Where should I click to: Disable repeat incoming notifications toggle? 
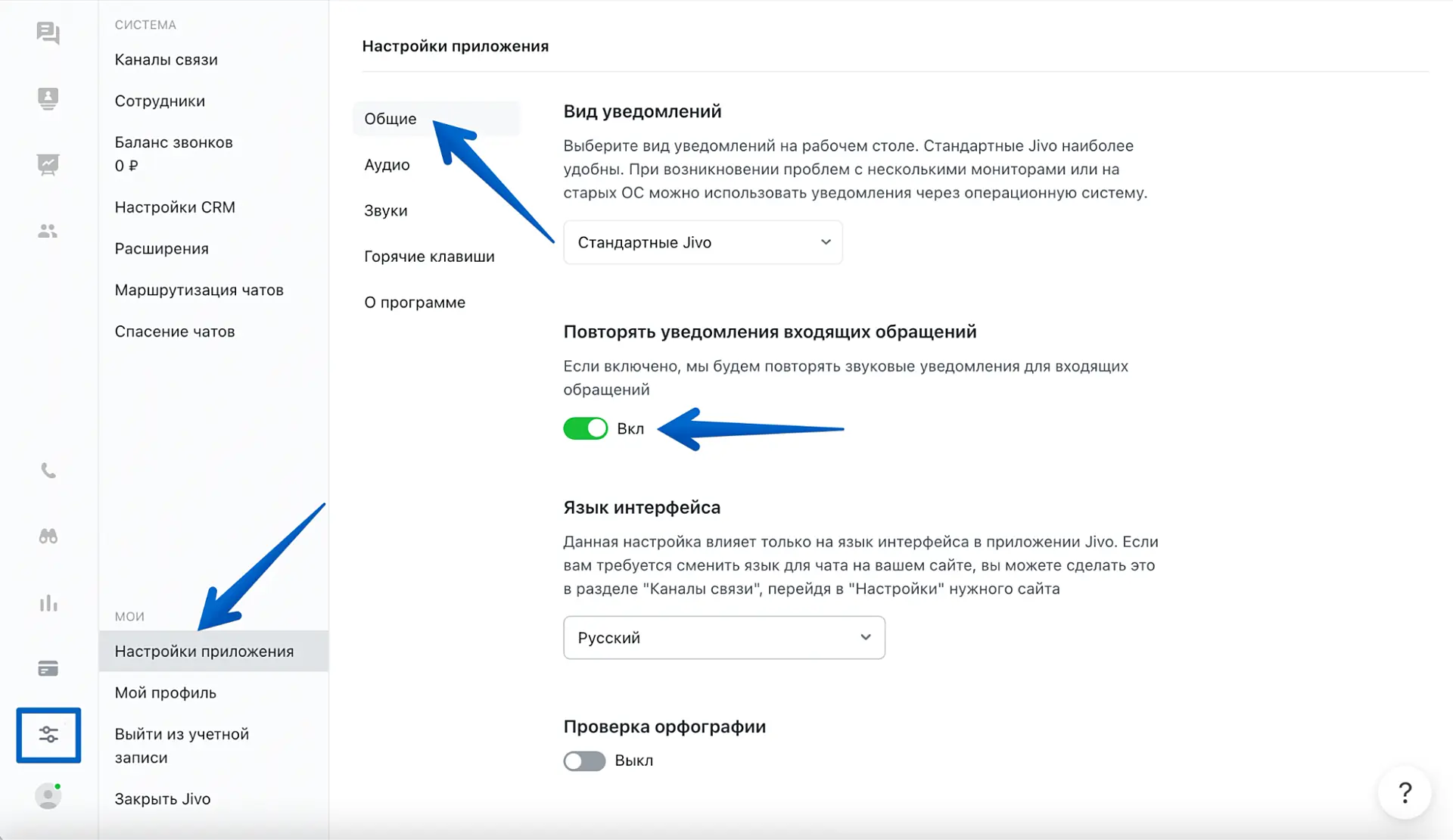(x=585, y=428)
